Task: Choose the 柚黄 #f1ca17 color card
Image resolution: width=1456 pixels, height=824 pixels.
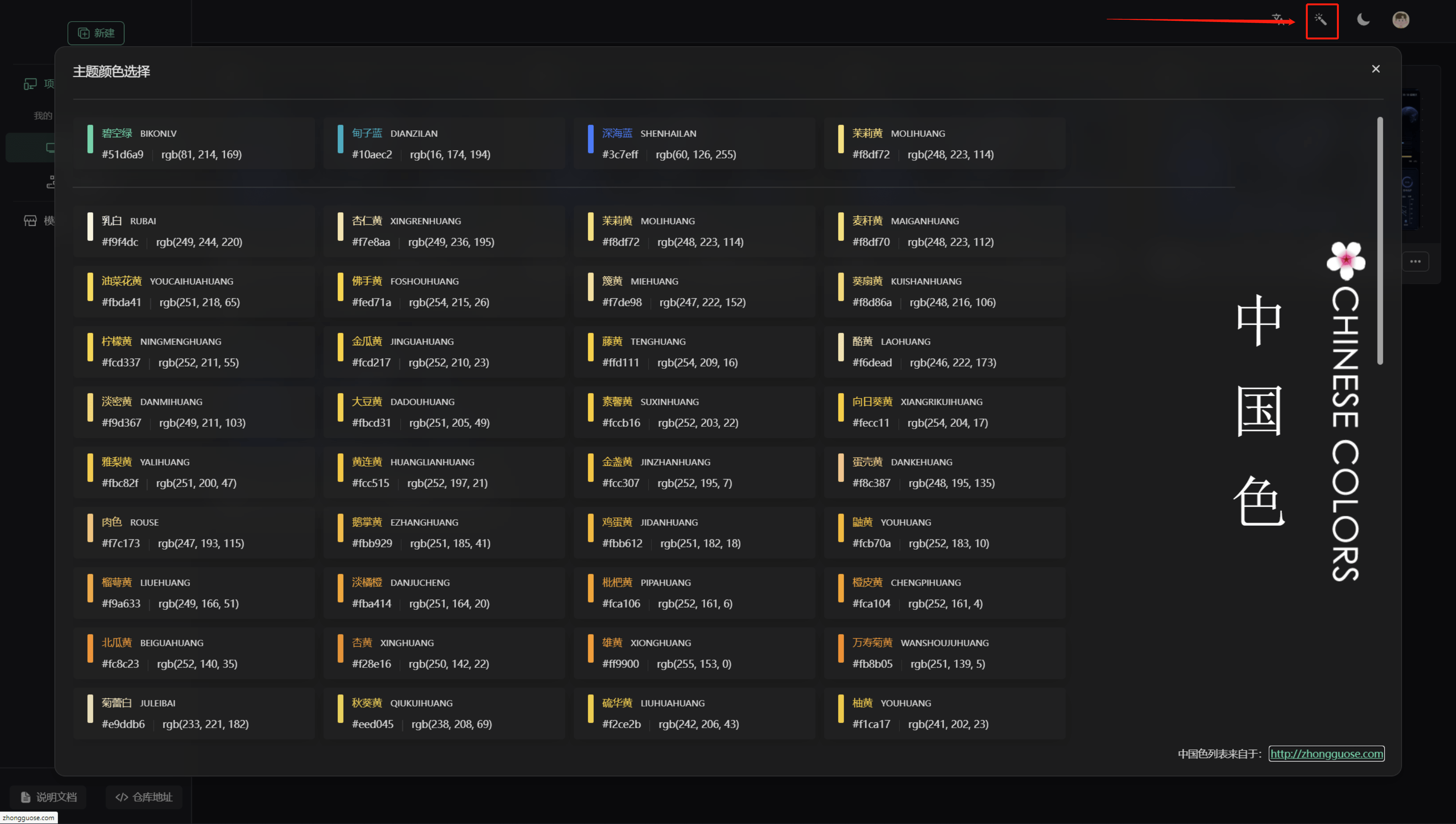Action: coord(944,713)
